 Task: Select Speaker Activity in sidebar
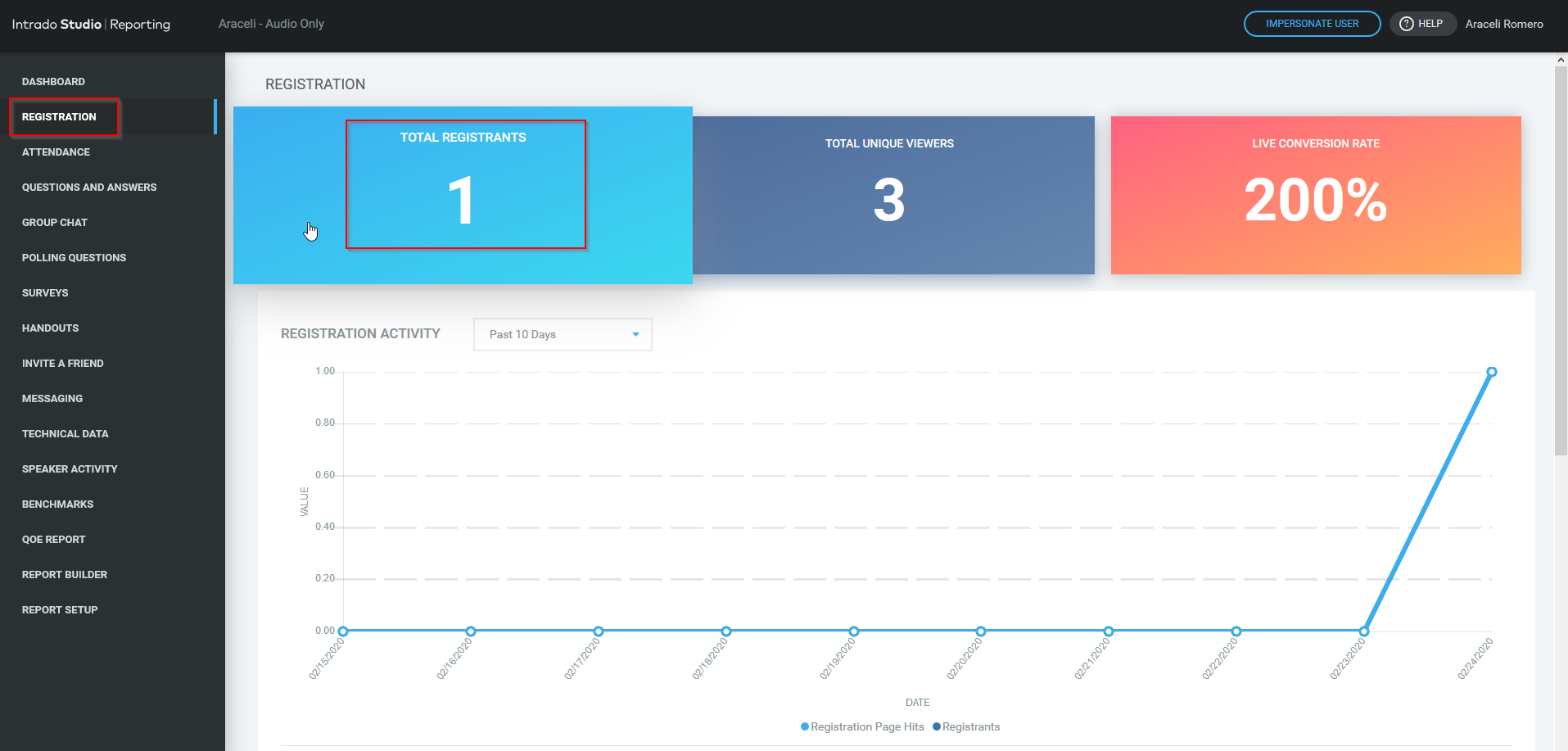70,469
